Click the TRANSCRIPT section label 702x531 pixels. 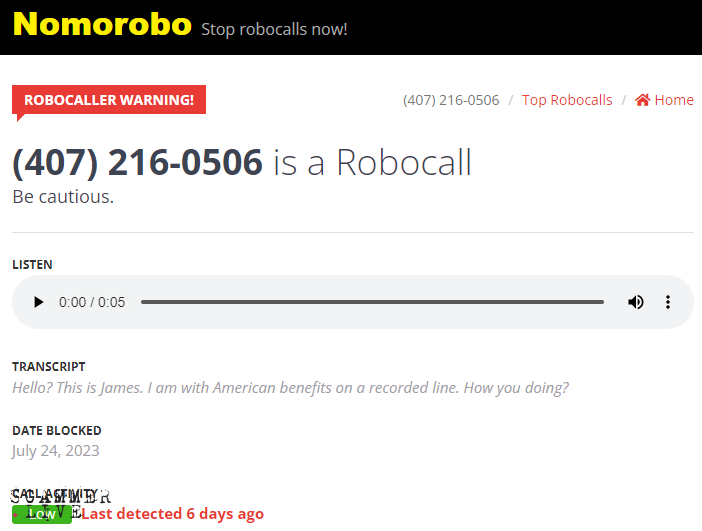tap(49, 367)
